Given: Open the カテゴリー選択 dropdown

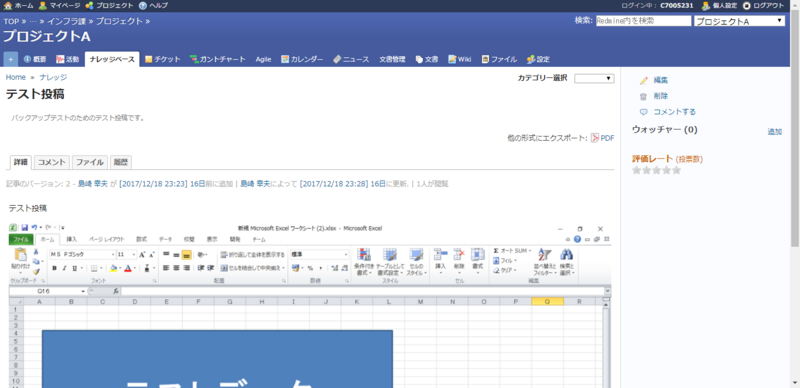Looking at the screenshot, I should (594, 78).
